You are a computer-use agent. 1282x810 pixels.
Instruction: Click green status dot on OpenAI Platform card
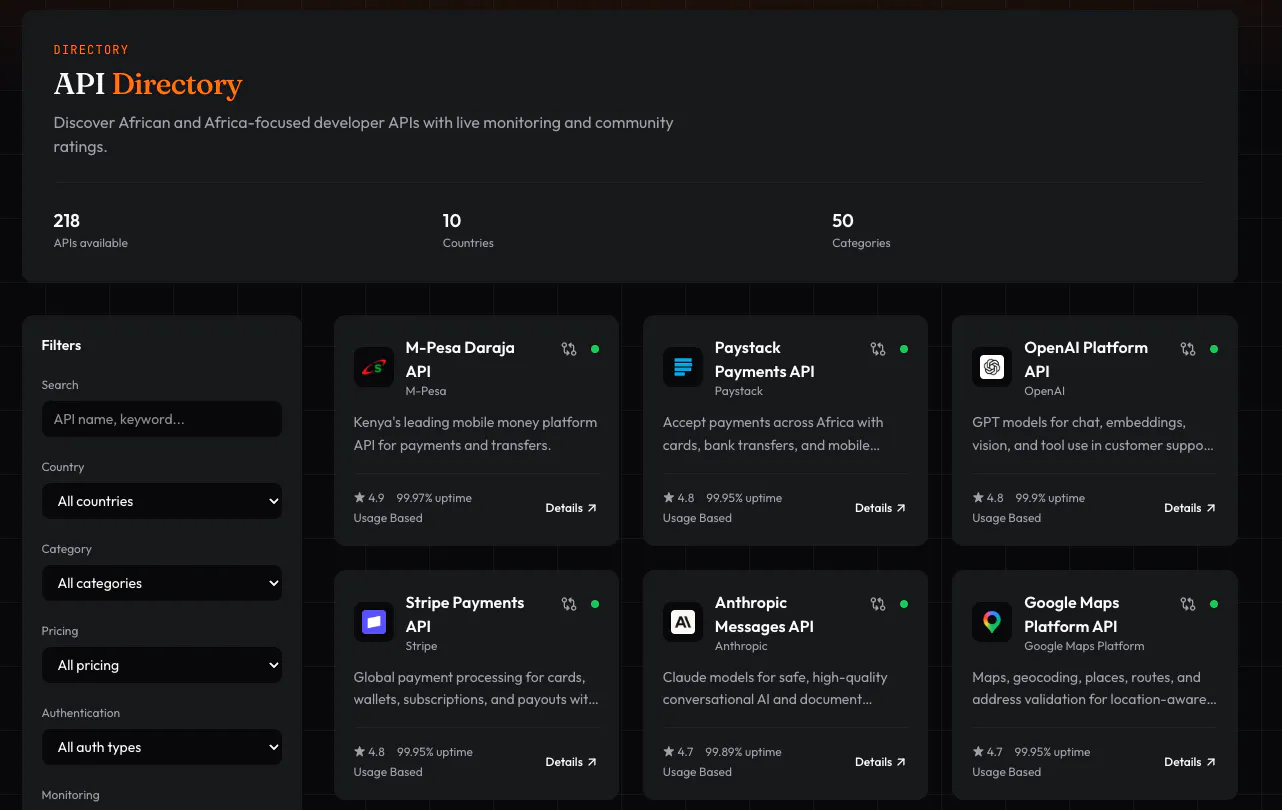(x=1214, y=349)
